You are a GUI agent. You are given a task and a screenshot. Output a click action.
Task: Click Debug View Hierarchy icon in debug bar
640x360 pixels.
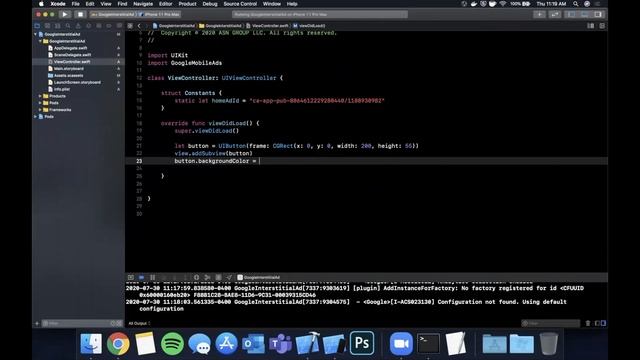point(196,277)
